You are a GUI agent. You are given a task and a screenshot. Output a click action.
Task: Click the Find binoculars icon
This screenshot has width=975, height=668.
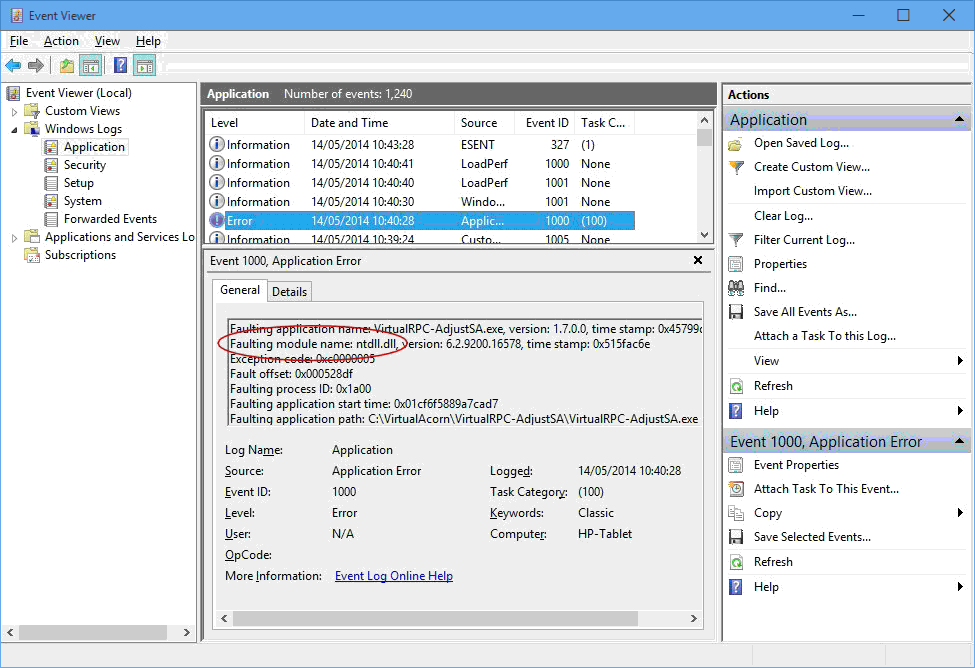click(x=736, y=288)
